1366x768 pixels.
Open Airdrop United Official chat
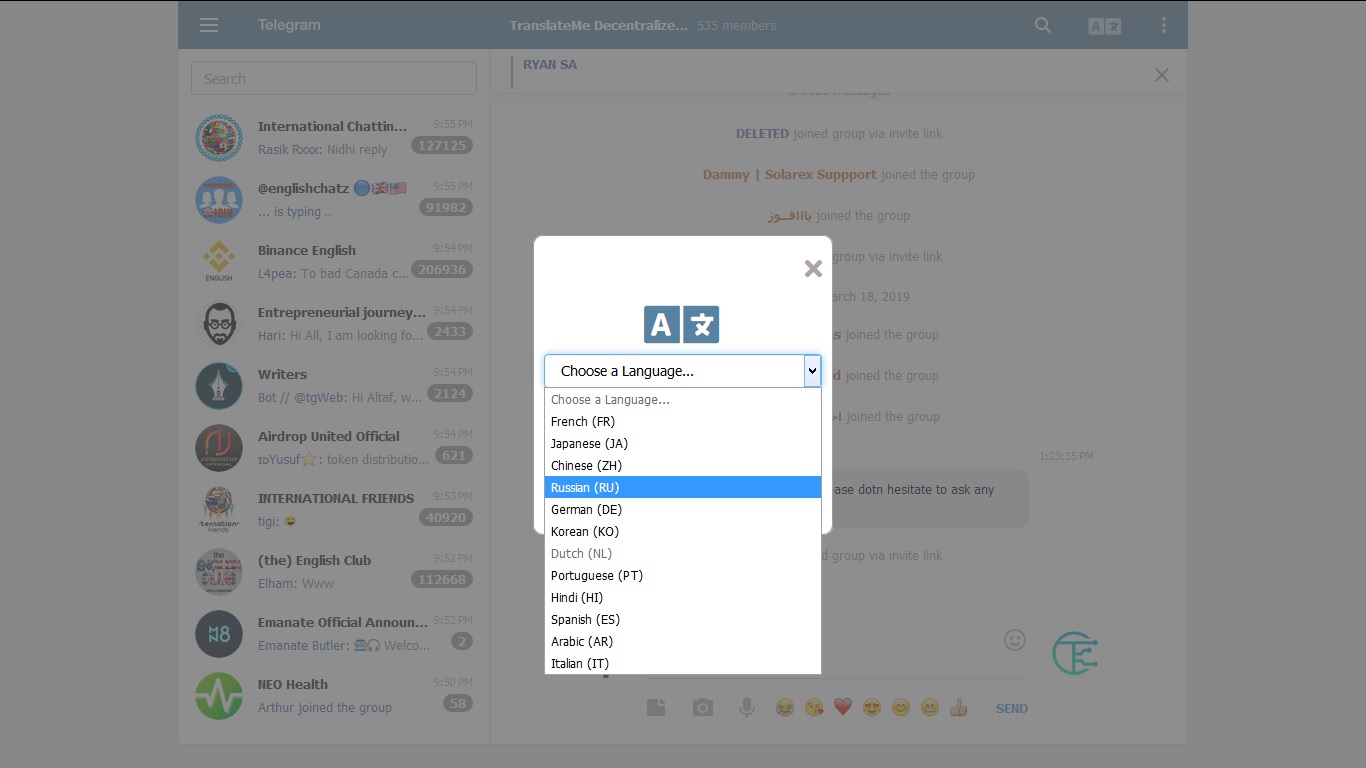tap(334, 448)
